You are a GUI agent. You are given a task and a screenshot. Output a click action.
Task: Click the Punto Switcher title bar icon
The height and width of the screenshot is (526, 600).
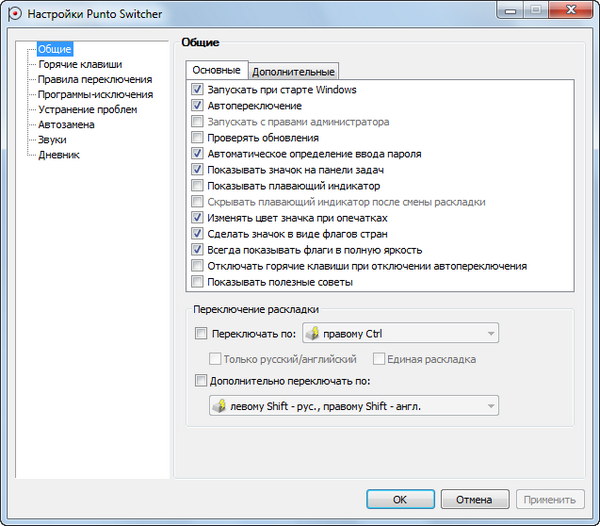15,15
